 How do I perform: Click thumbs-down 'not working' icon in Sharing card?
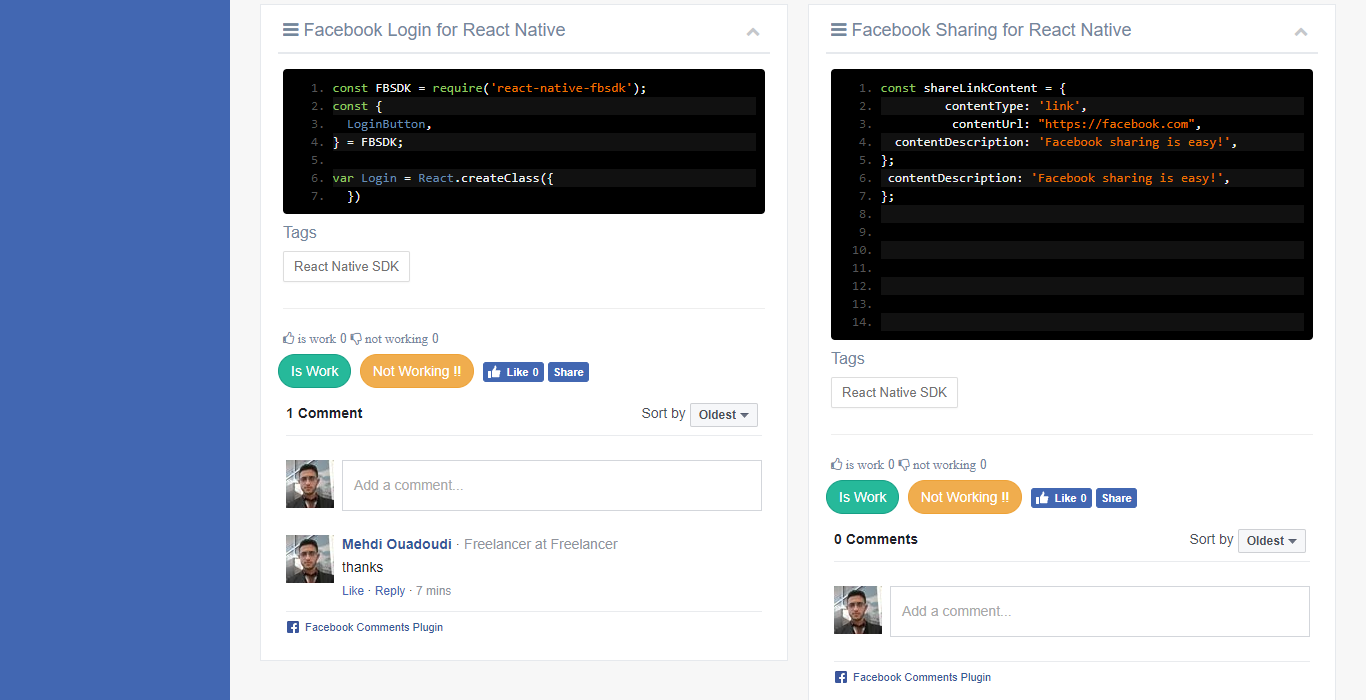tap(904, 465)
